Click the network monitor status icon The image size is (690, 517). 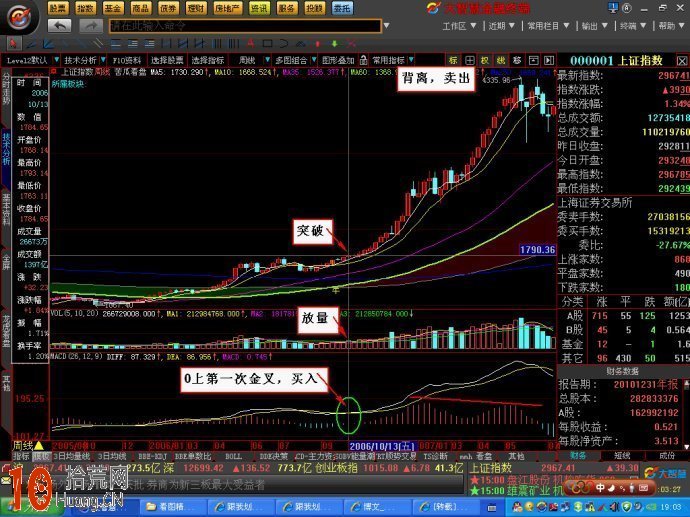[x=613, y=7]
